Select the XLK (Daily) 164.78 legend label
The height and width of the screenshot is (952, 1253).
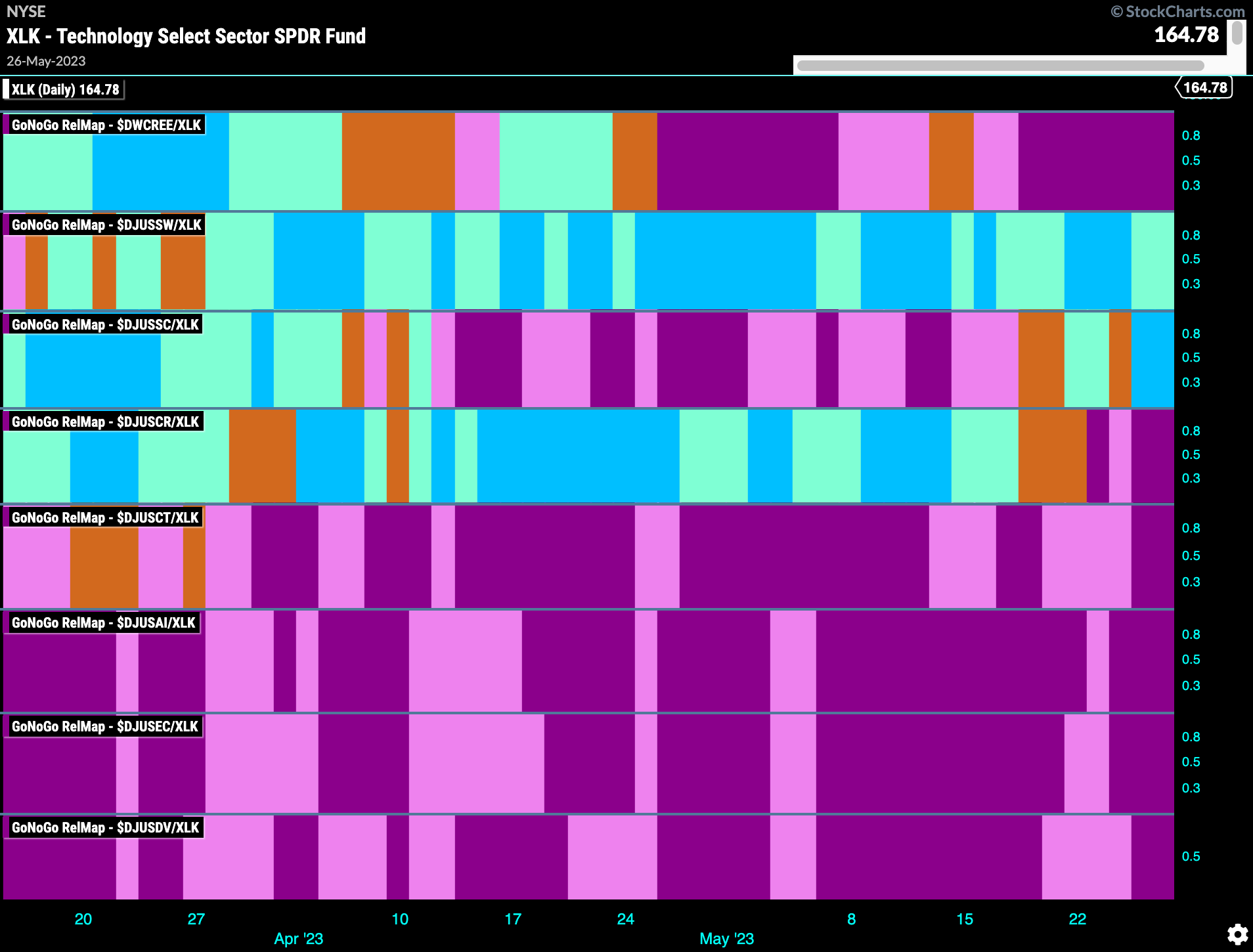pyautogui.click(x=64, y=89)
